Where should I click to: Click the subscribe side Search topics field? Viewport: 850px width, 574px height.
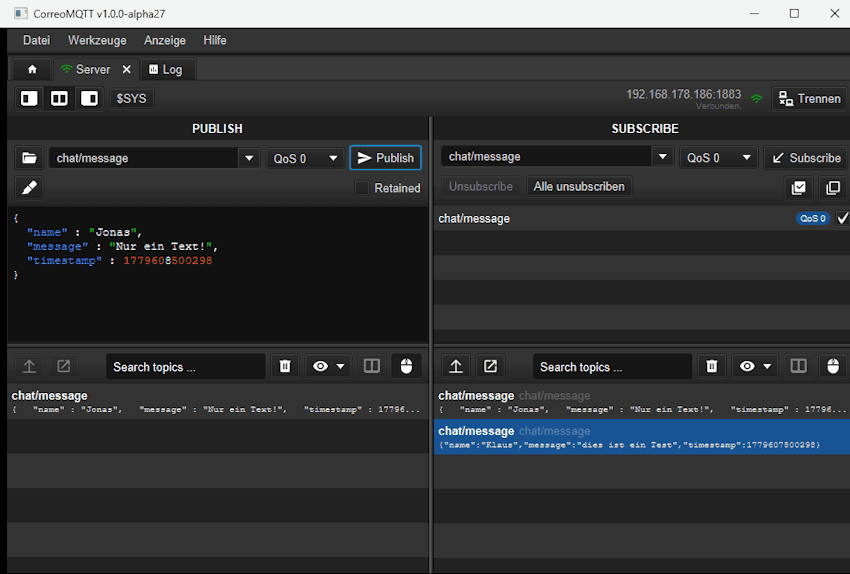click(x=613, y=367)
